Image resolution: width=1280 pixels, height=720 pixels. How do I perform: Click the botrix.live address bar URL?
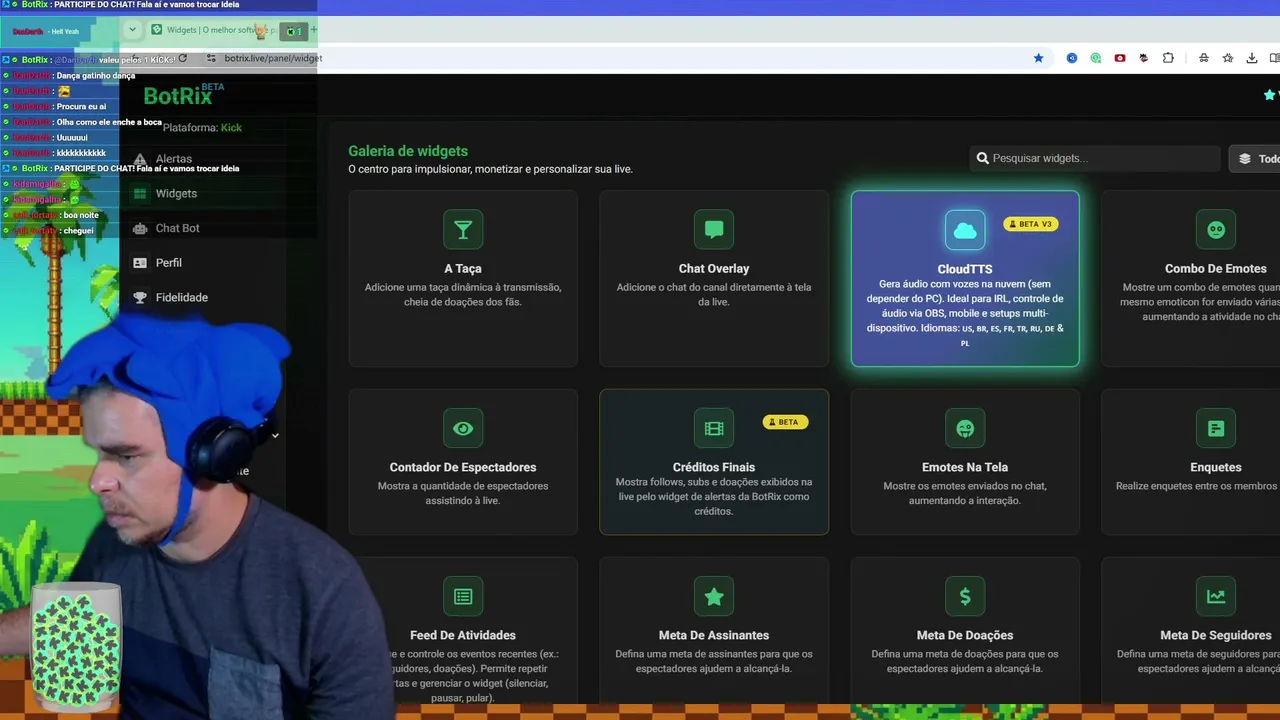pyautogui.click(x=273, y=58)
